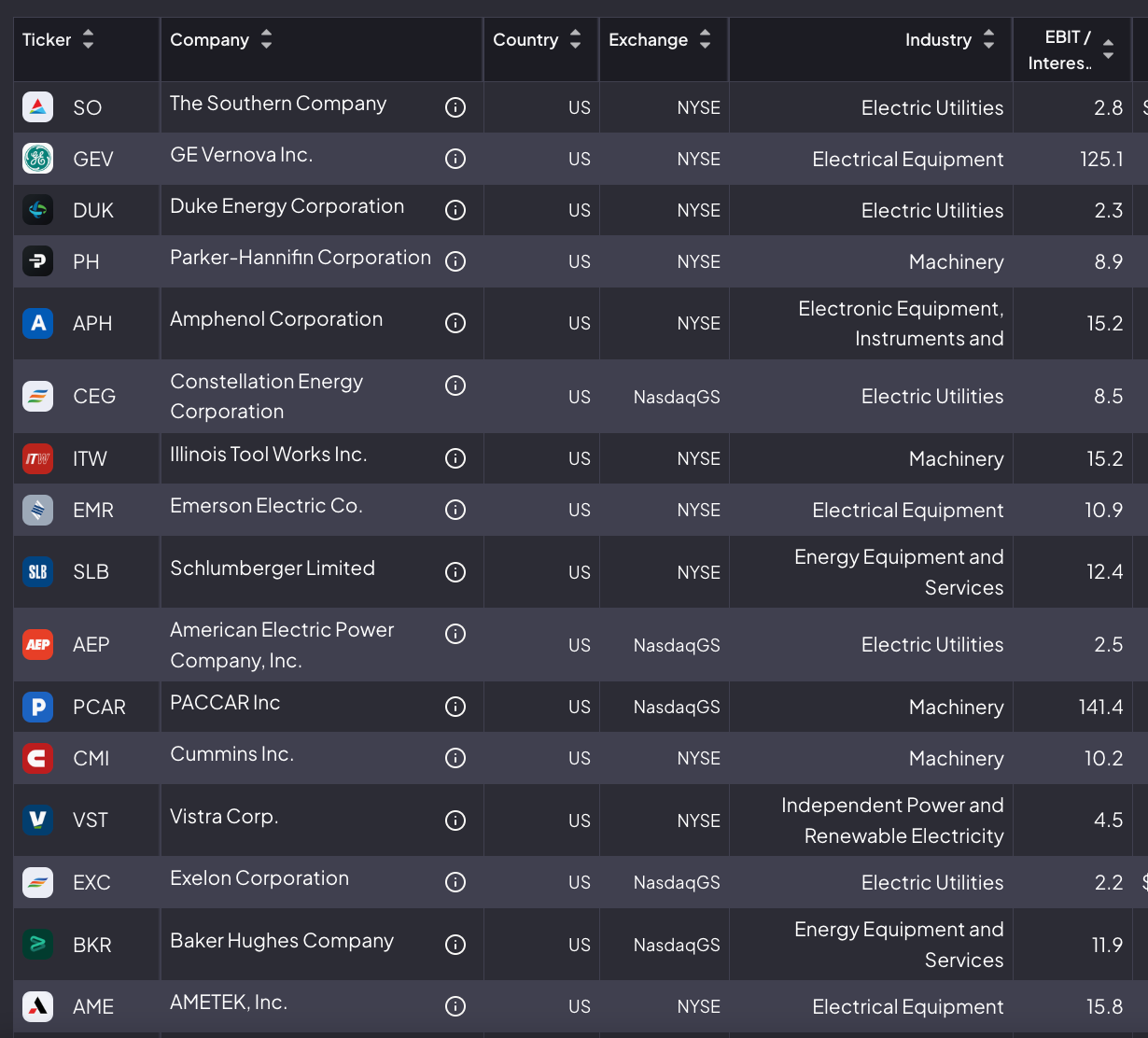Click the Baker Hughes logo icon

[x=37, y=945]
